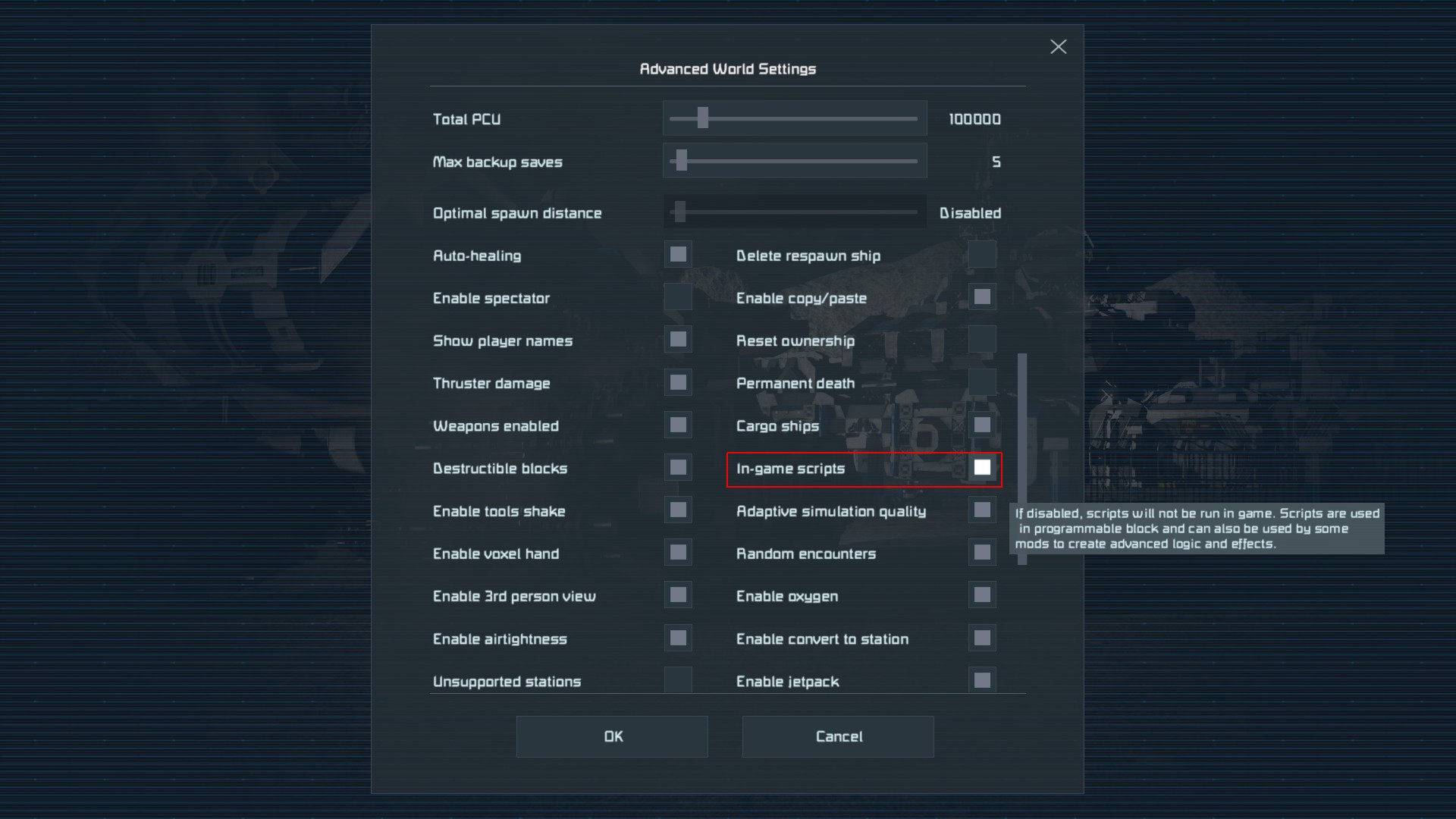Click the Total PCU slider handle

point(703,118)
